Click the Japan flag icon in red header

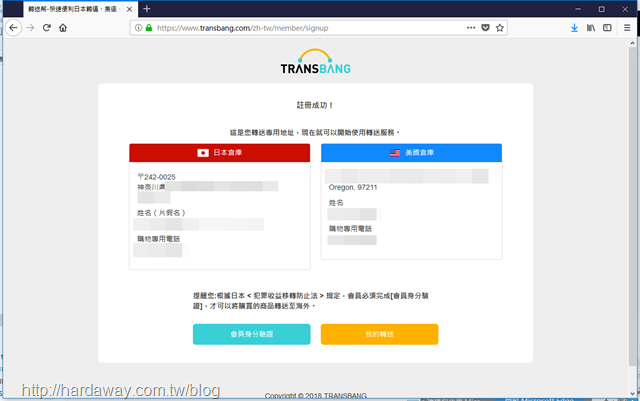tap(203, 153)
